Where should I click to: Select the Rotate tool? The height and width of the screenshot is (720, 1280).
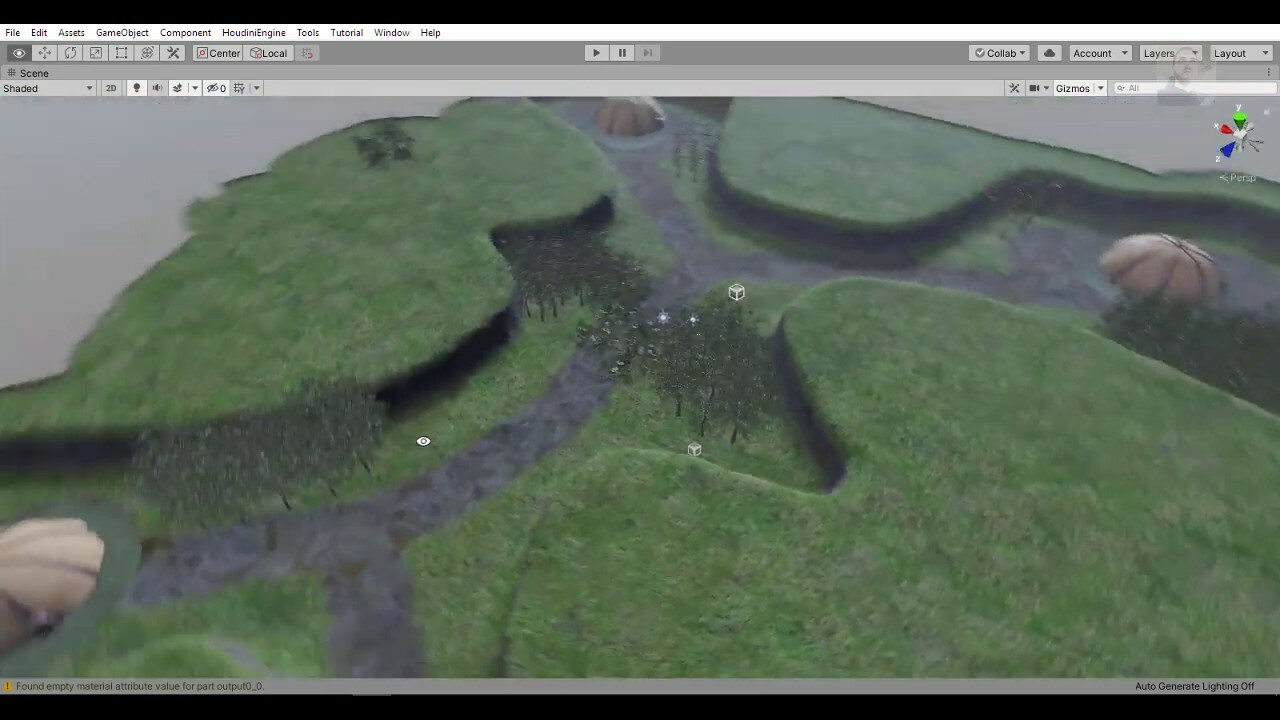tap(70, 53)
